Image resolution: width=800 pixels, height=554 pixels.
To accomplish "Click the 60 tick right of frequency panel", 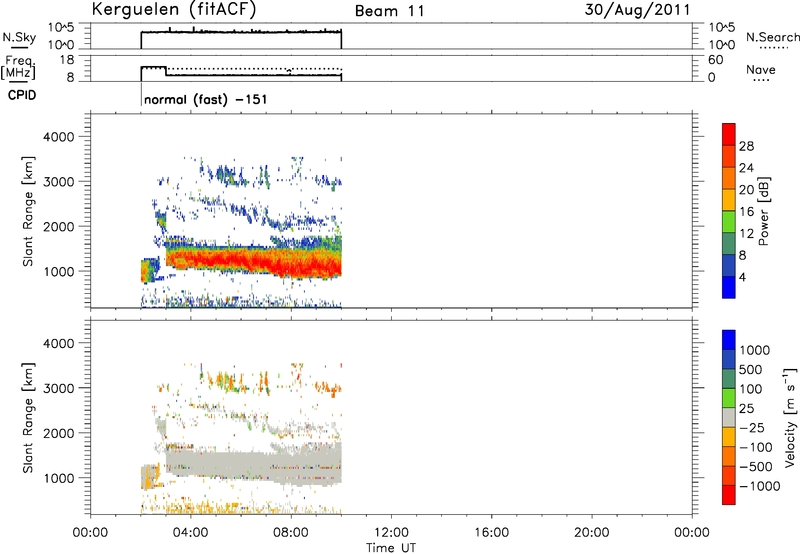I will click(716, 60).
